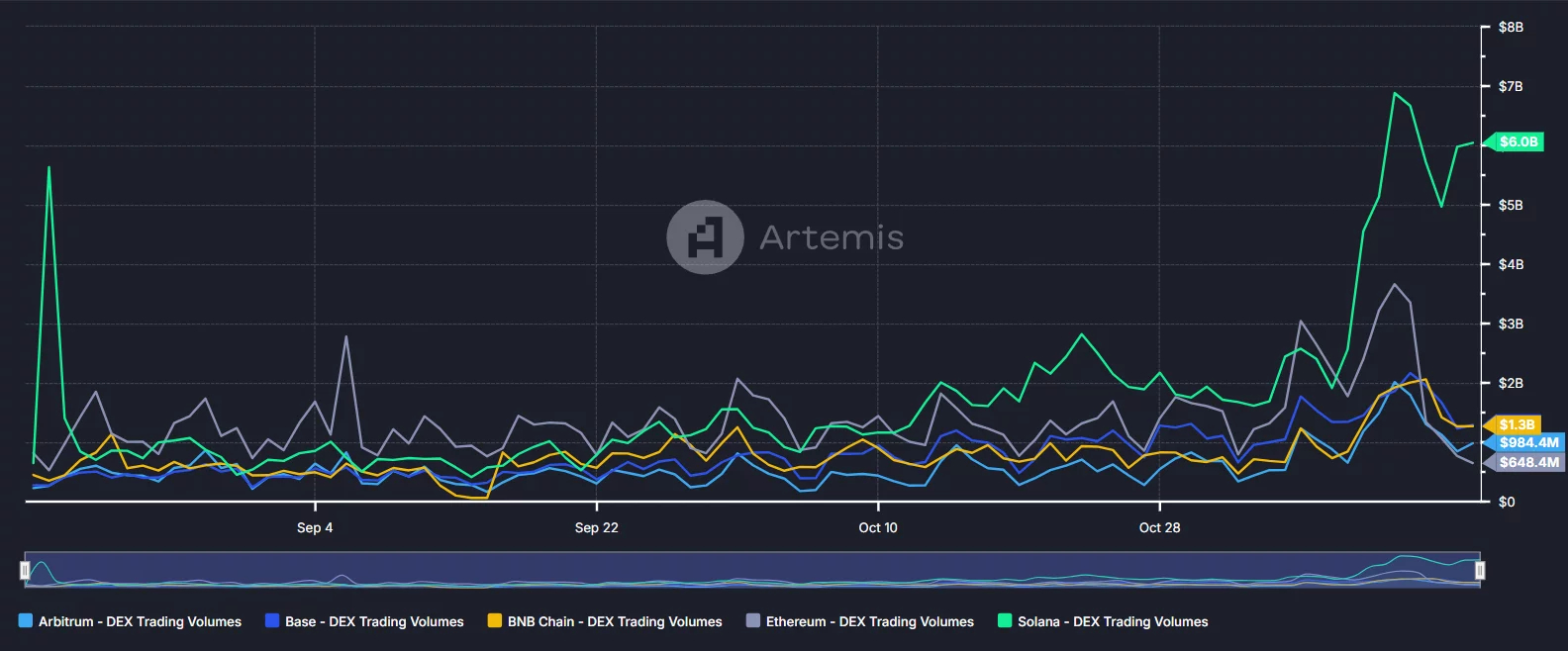Viewport: 1568px width, 651px height.
Task: Toggle the Arbitrum - DEX Trading Volumes series label
Action: (140, 621)
